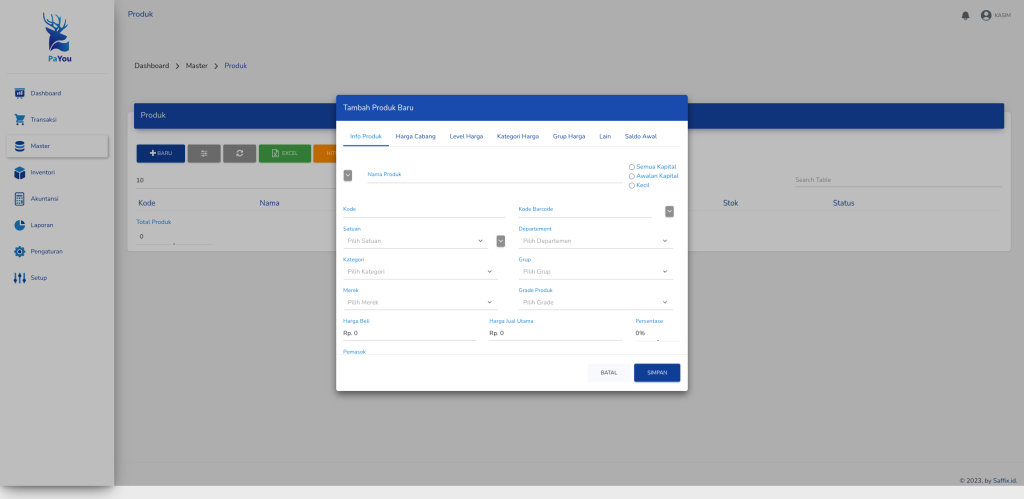Click the Persentase field

pos(658,333)
